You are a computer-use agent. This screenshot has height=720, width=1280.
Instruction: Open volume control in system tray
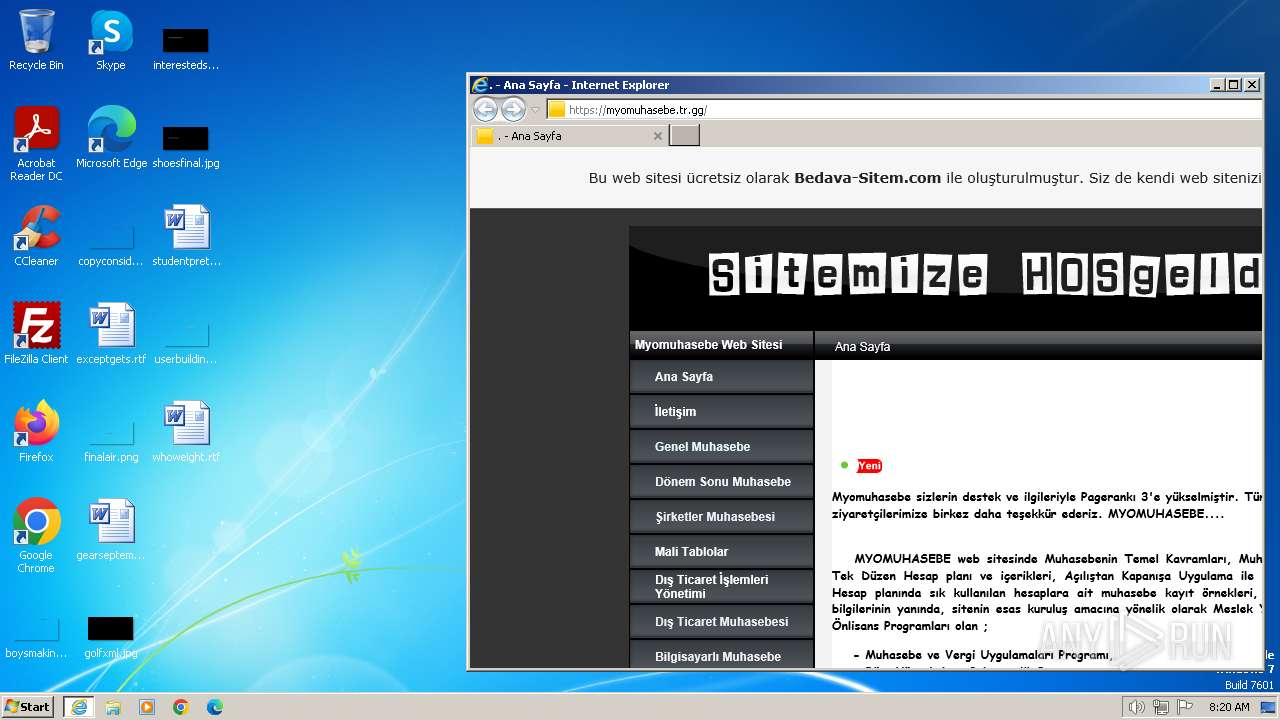click(1136, 707)
